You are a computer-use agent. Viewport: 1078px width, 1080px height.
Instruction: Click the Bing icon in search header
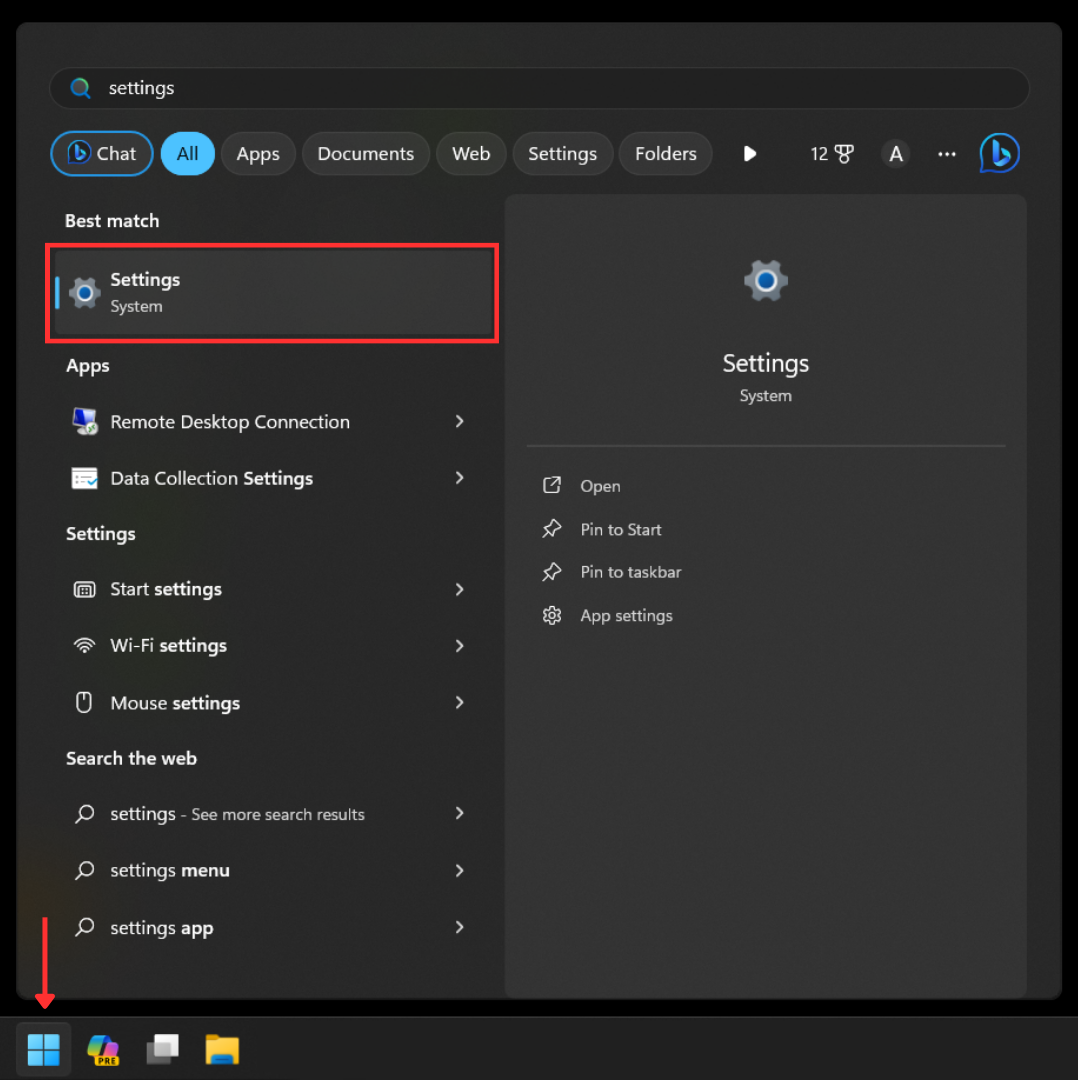pyautogui.click(x=999, y=153)
